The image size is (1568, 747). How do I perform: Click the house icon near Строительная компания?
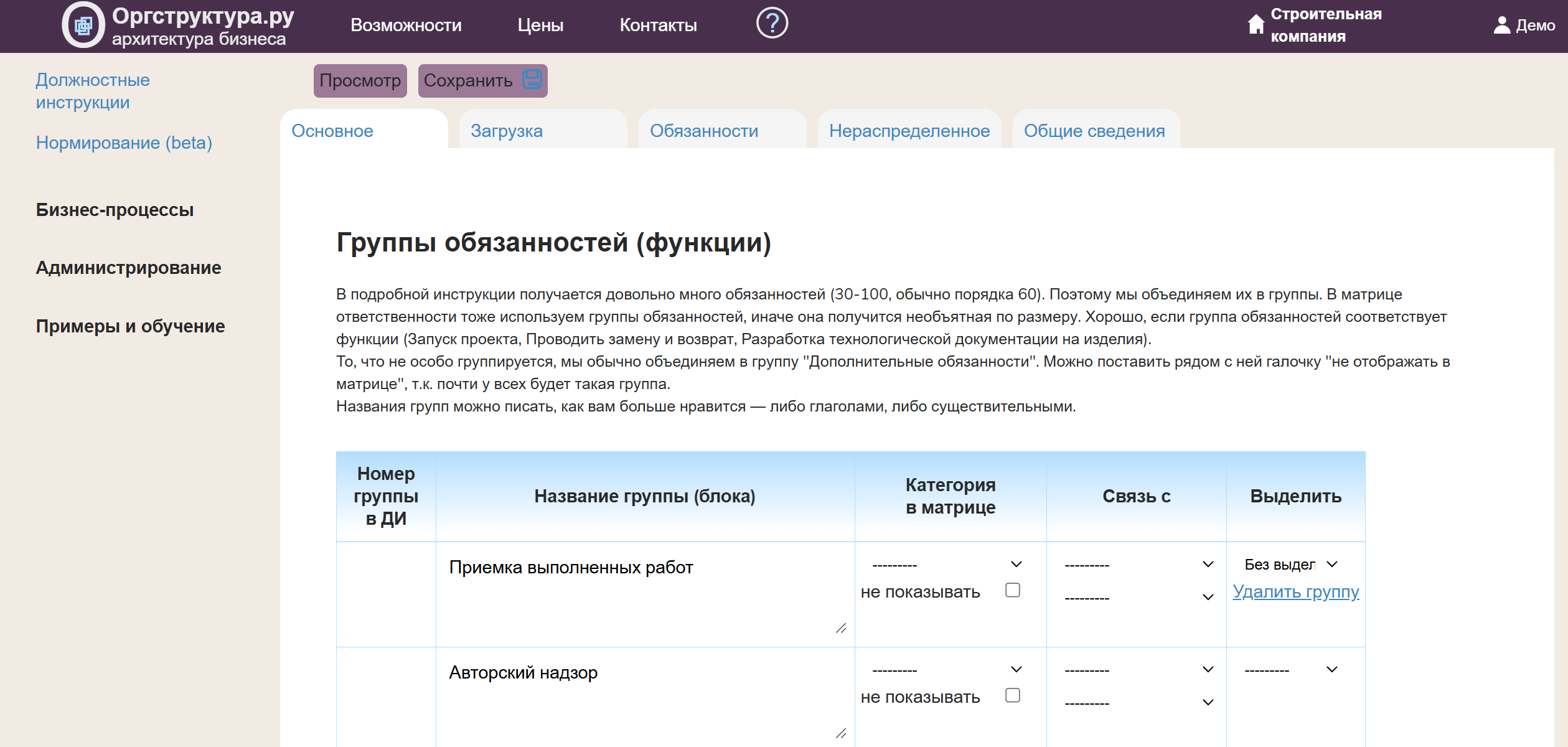[1256, 24]
